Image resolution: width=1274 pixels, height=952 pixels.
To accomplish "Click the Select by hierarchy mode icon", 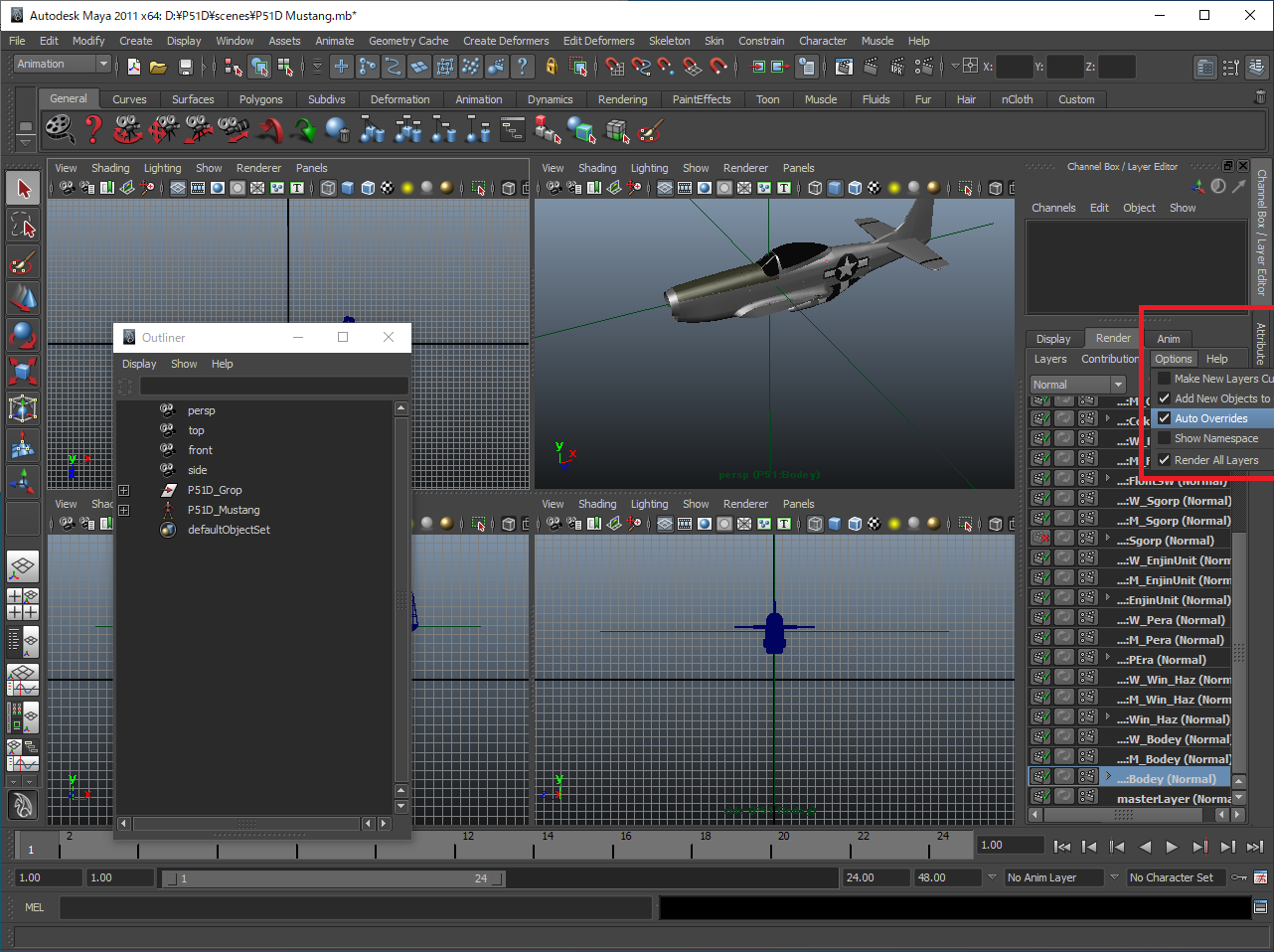I will pos(234,67).
